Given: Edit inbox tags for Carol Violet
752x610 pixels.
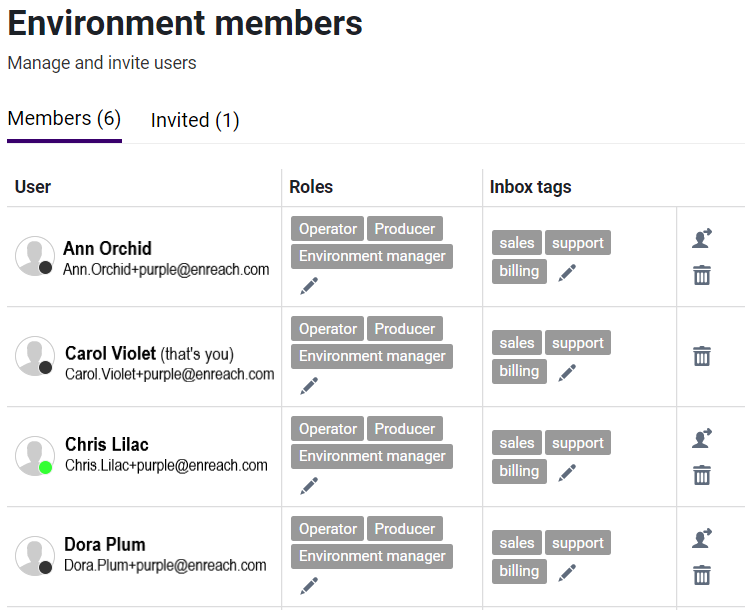Looking at the screenshot, I should pyautogui.click(x=567, y=372).
